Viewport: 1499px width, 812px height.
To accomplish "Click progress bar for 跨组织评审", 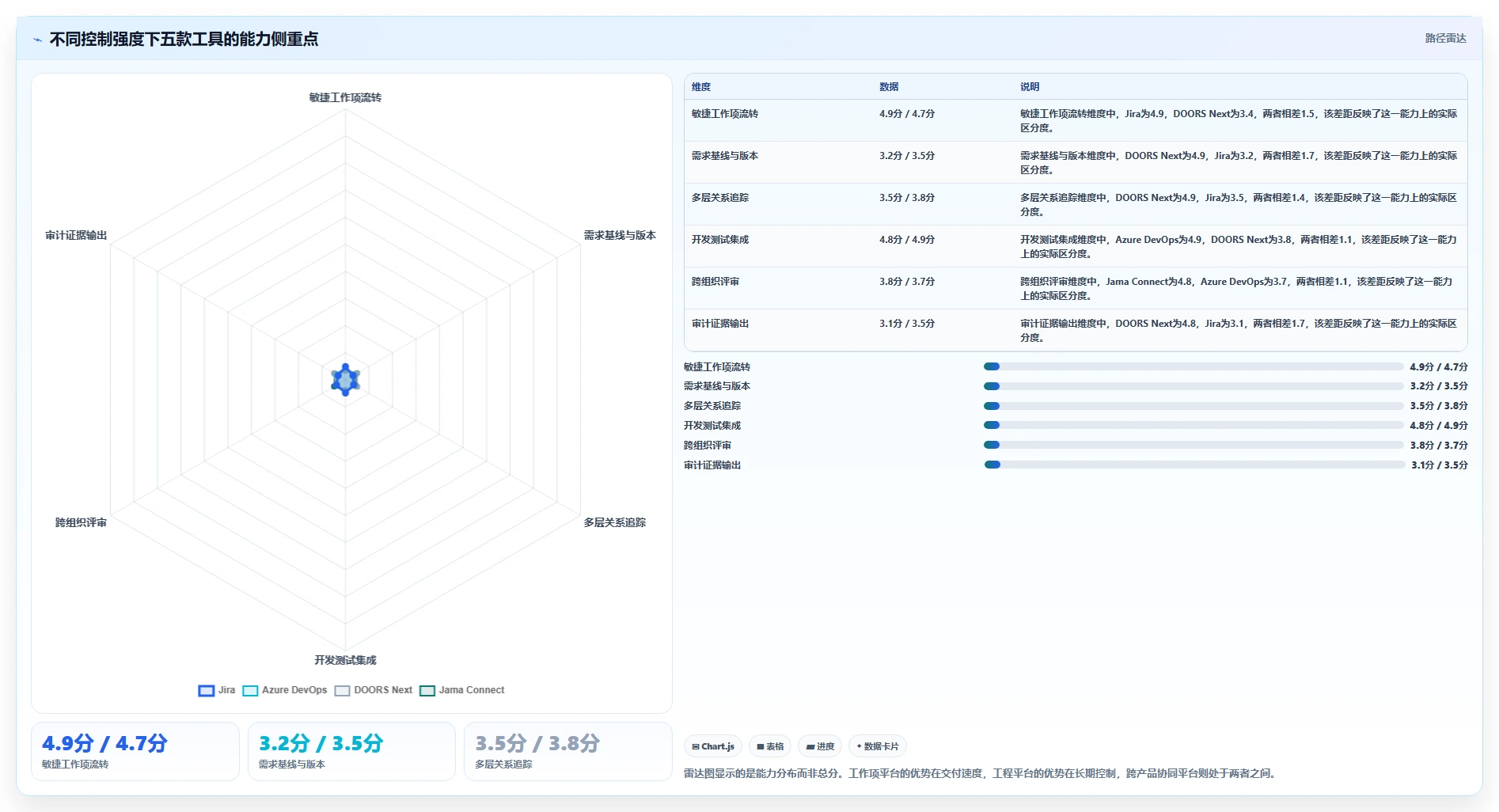I will click(1194, 445).
